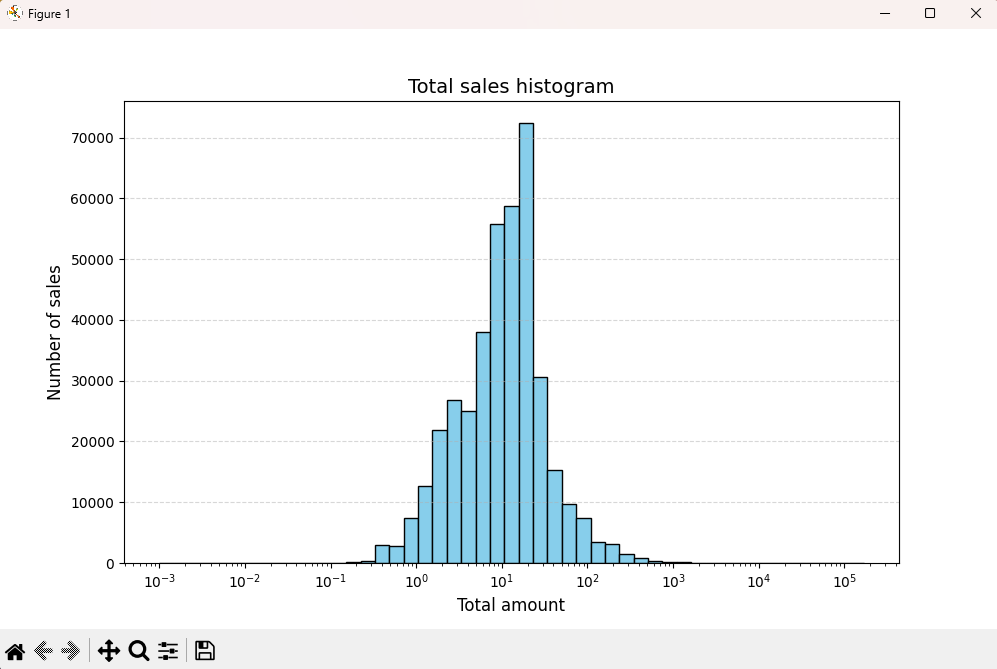The image size is (997, 669).
Task: Click the 70000 y-axis tick label
Action: 92,139
